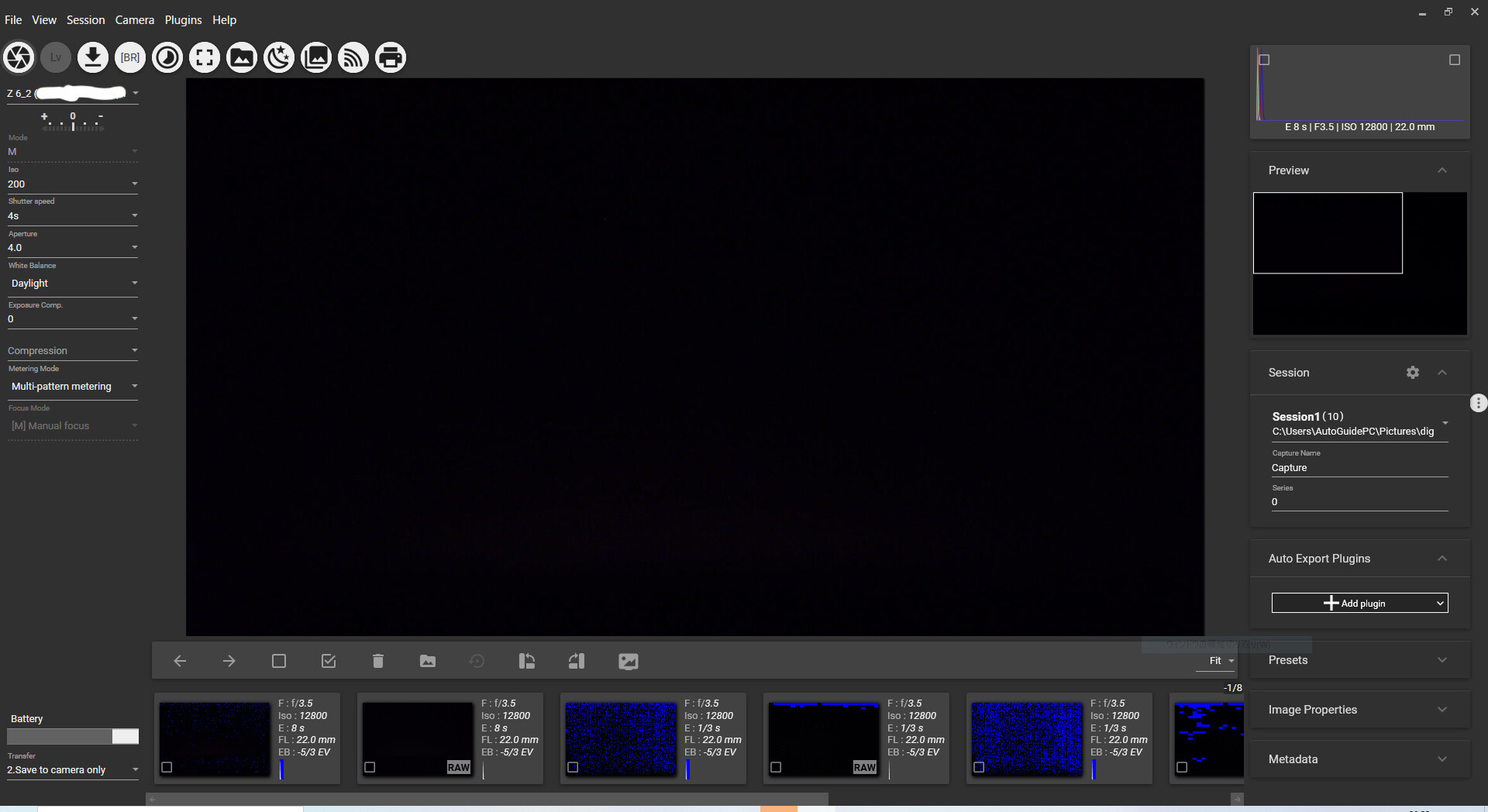Click the restore history icon
Screen dimensions: 1488x812
tap(477, 661)
